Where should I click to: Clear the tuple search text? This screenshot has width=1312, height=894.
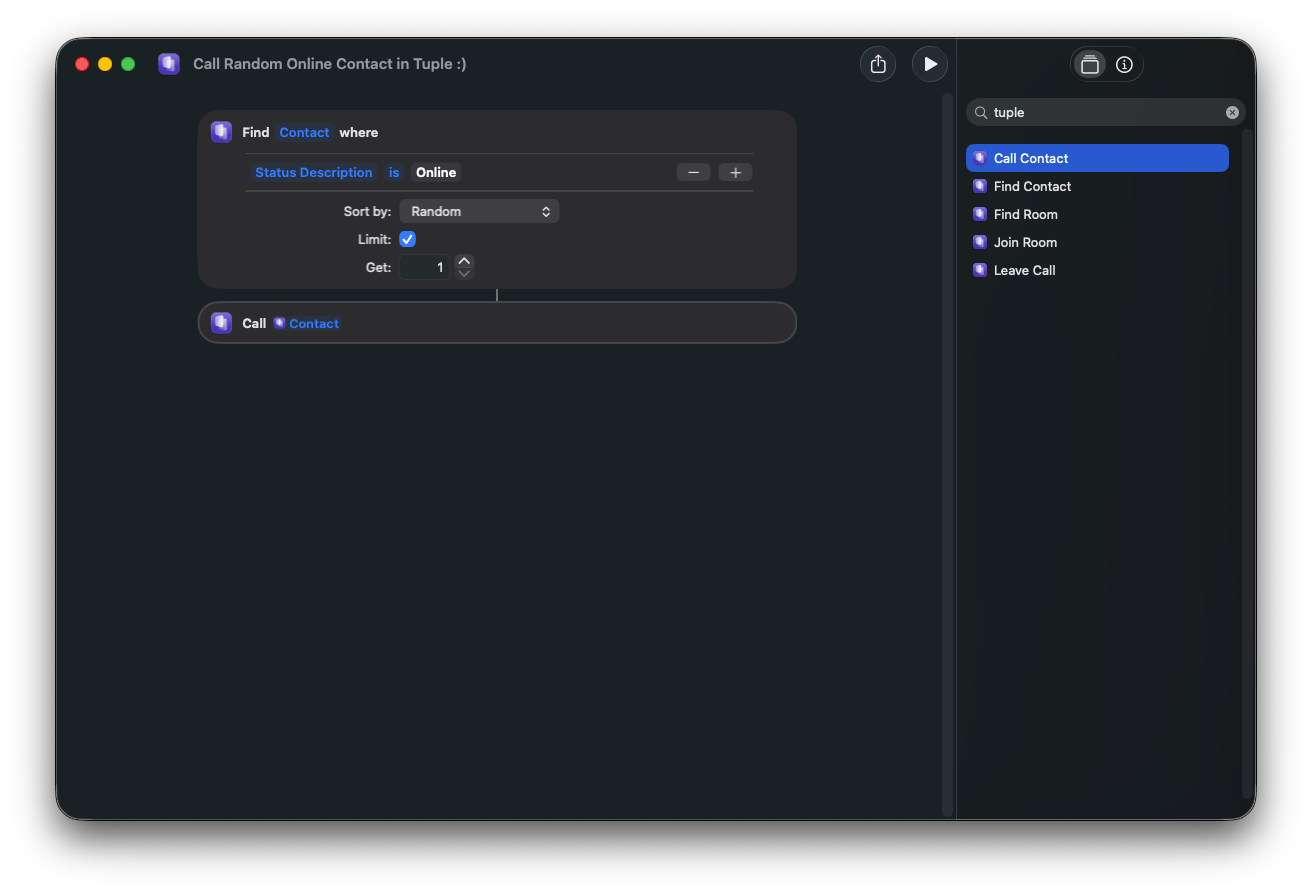pos(1232,112)
